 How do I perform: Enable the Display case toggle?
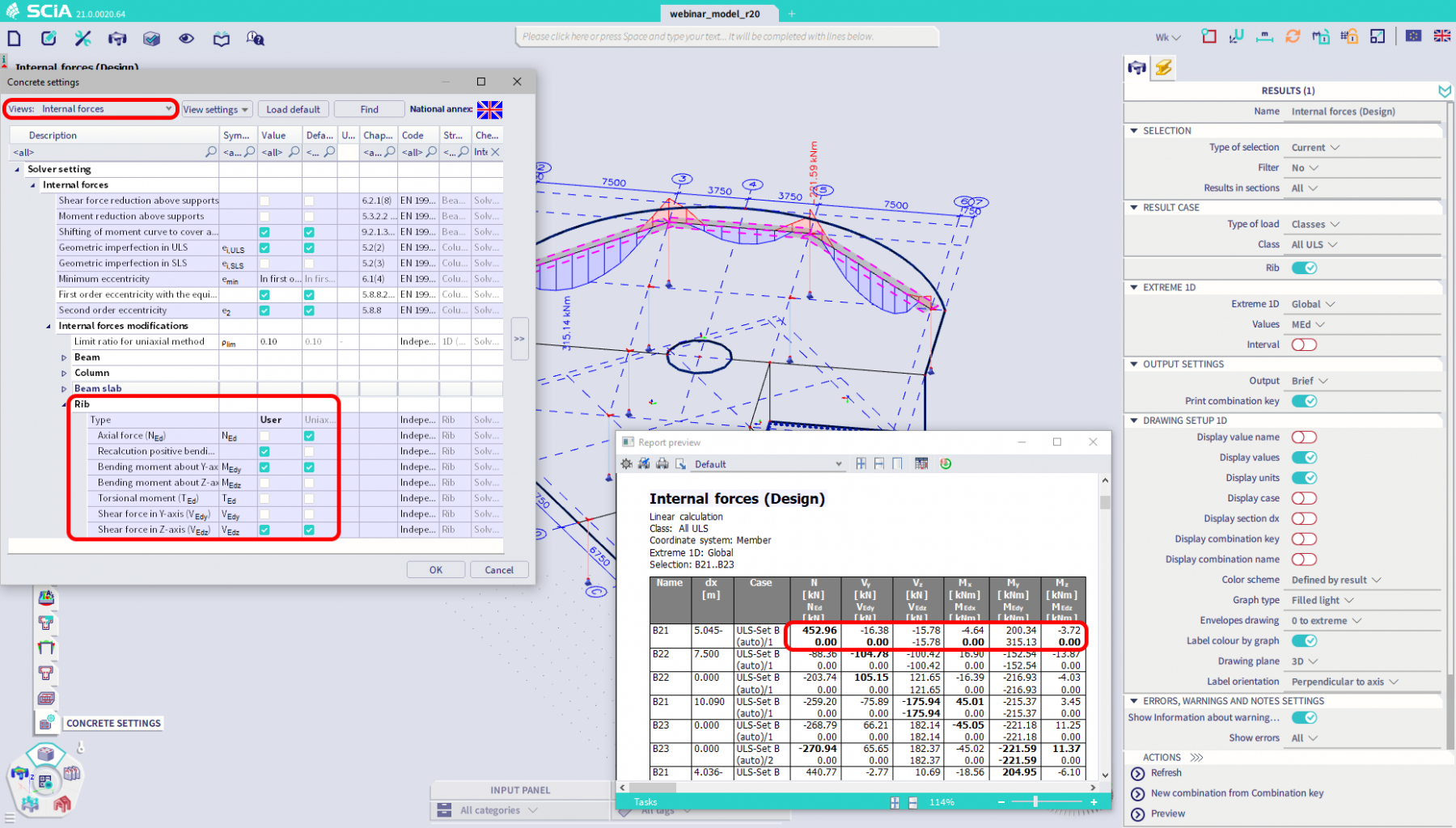[x=1303, y=497]
